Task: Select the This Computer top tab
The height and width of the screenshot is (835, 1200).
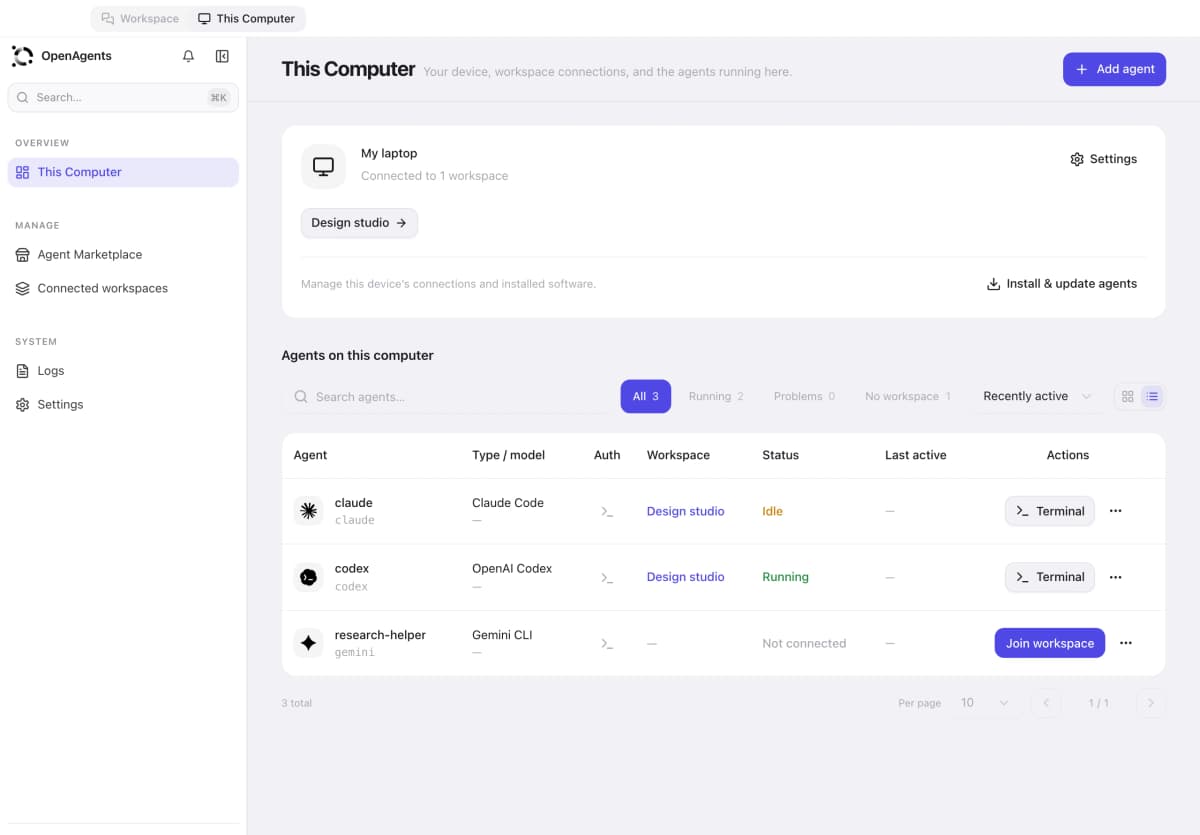Action: (x=247, y=18)
